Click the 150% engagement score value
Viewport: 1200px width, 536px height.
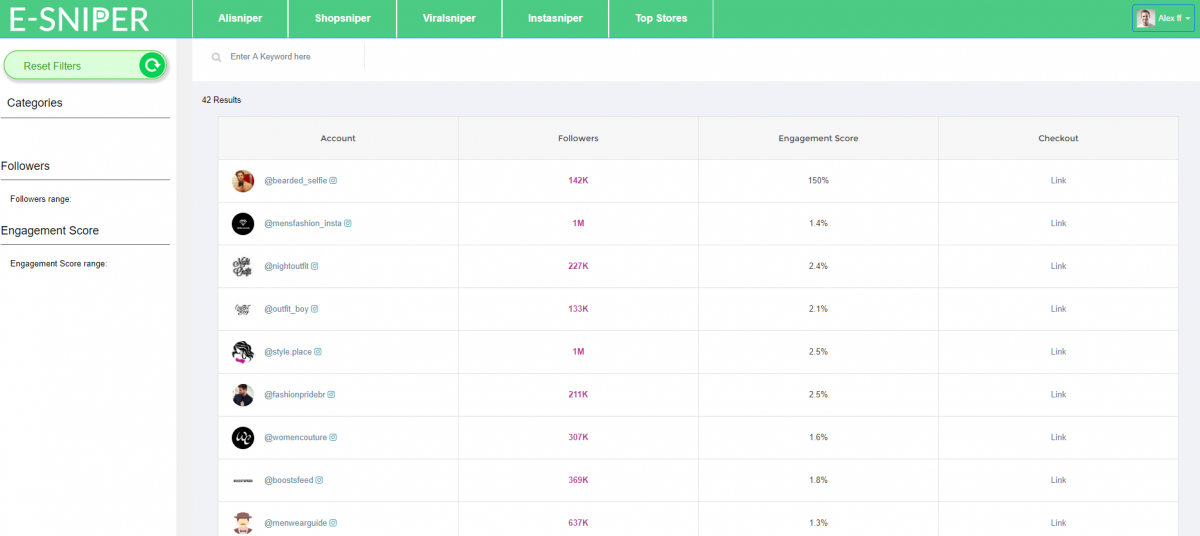click(818, 181)
